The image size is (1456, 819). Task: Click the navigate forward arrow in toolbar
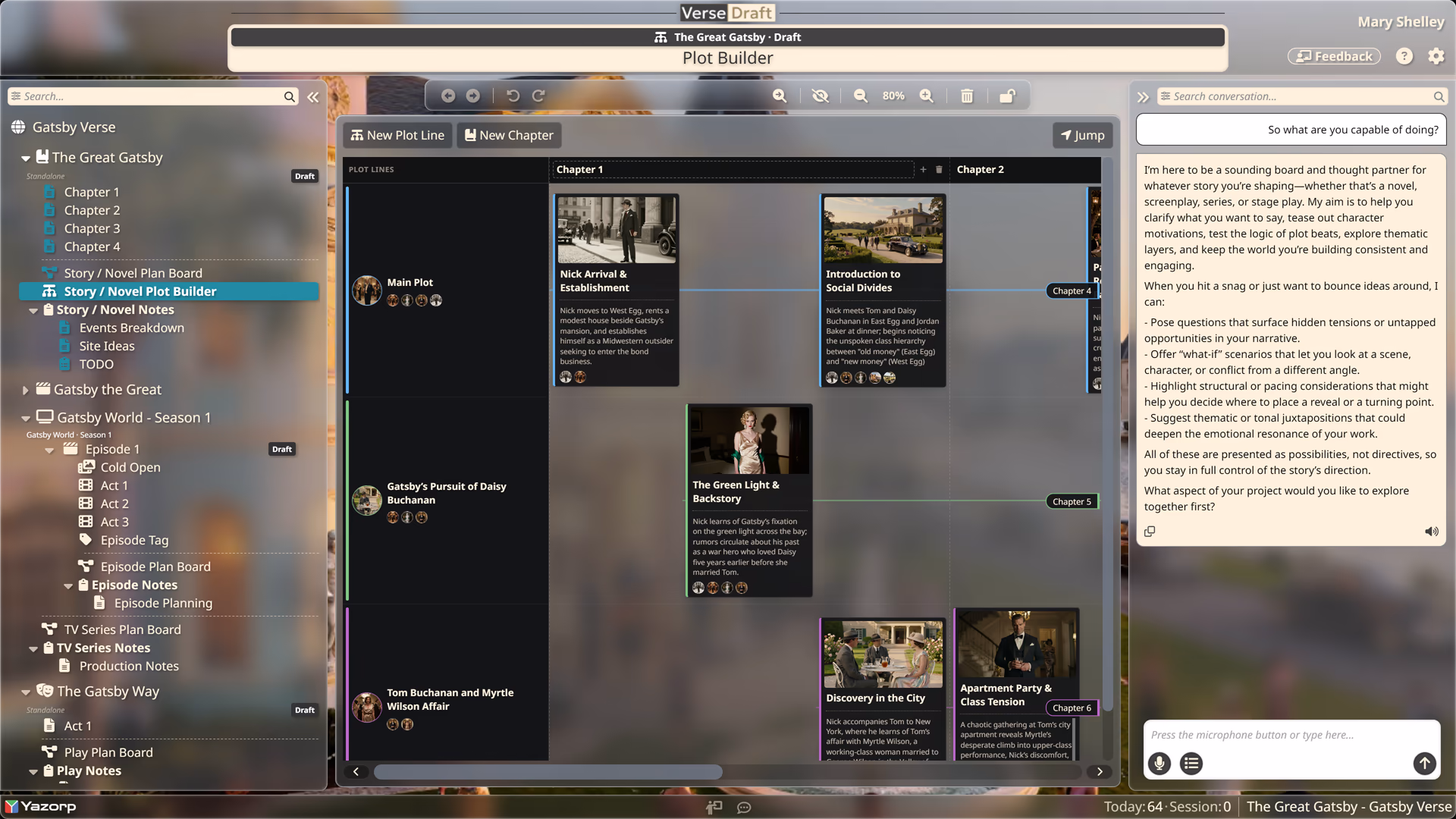point(472,96)
